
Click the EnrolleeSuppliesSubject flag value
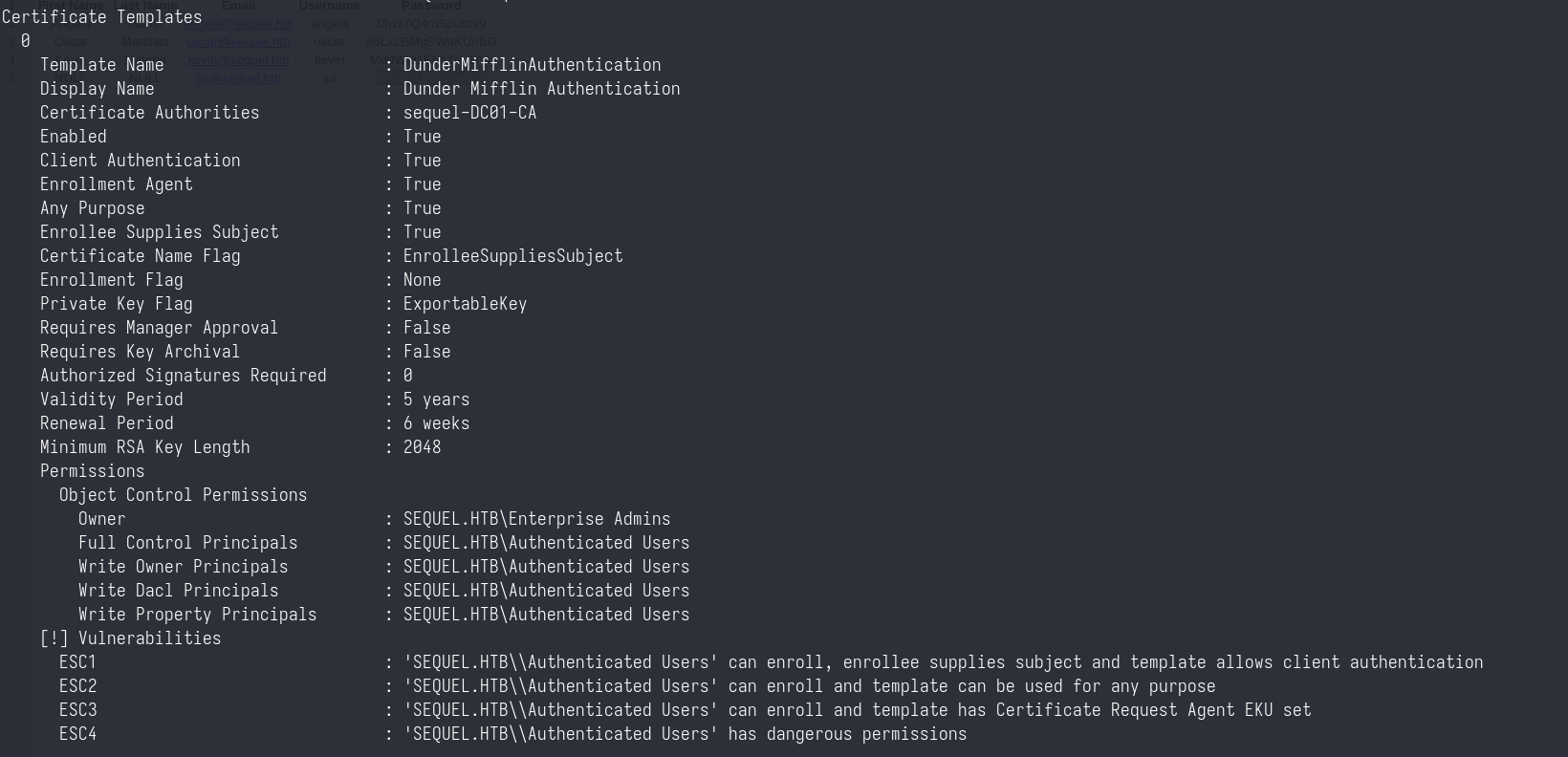pyautogui.click(x=512, y=256)
